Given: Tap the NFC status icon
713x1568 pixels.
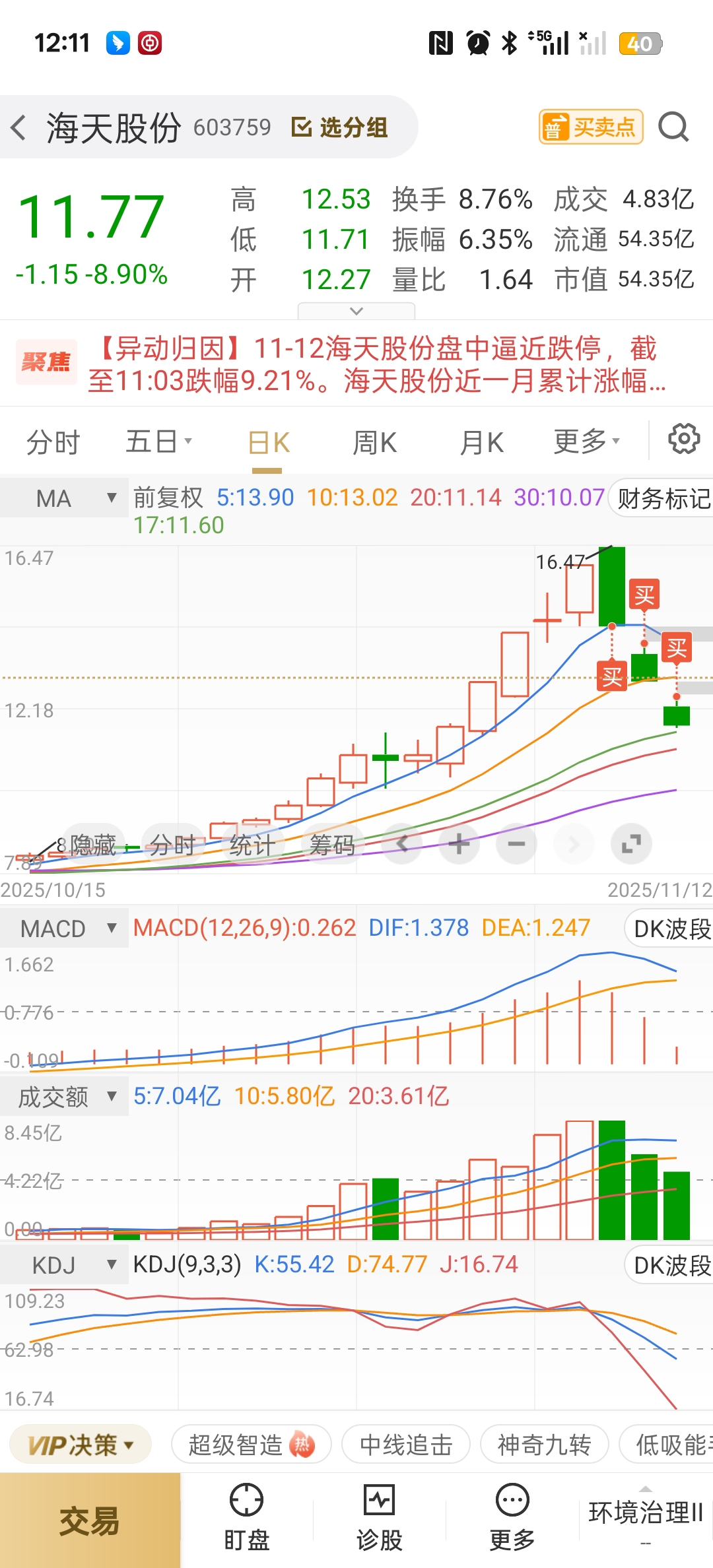Looking at the screenshot, I should point(441,44).
